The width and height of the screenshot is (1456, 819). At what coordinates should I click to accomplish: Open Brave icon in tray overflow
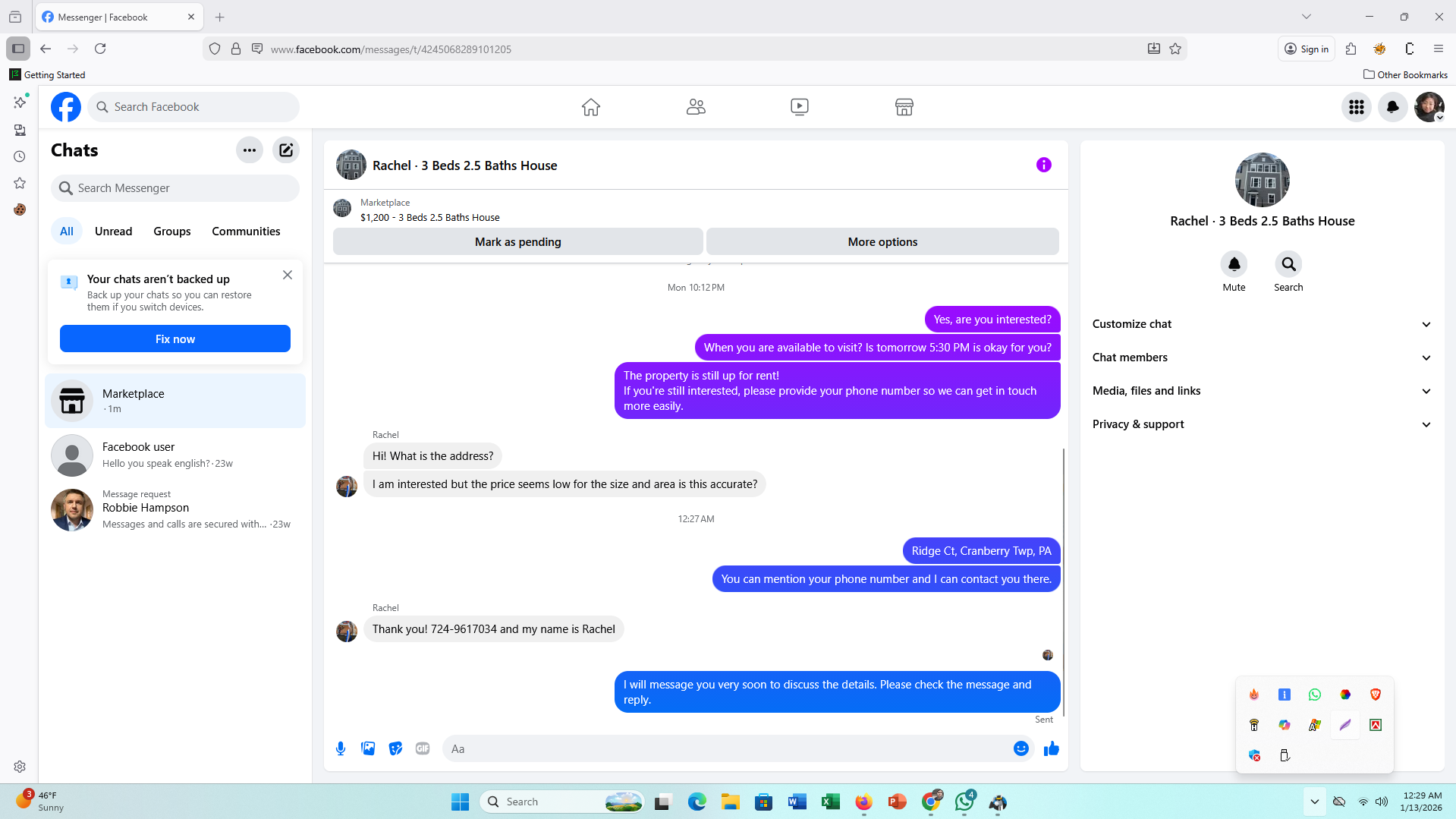click(x=1376, y=695)
